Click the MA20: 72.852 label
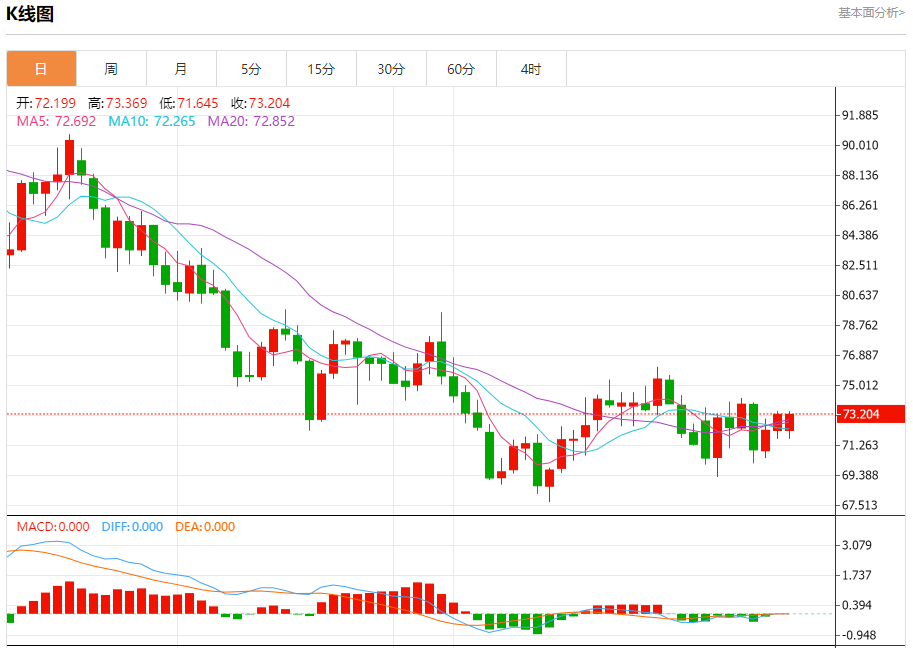This screenshot has width=913, height=648. [x=251, y=121]
